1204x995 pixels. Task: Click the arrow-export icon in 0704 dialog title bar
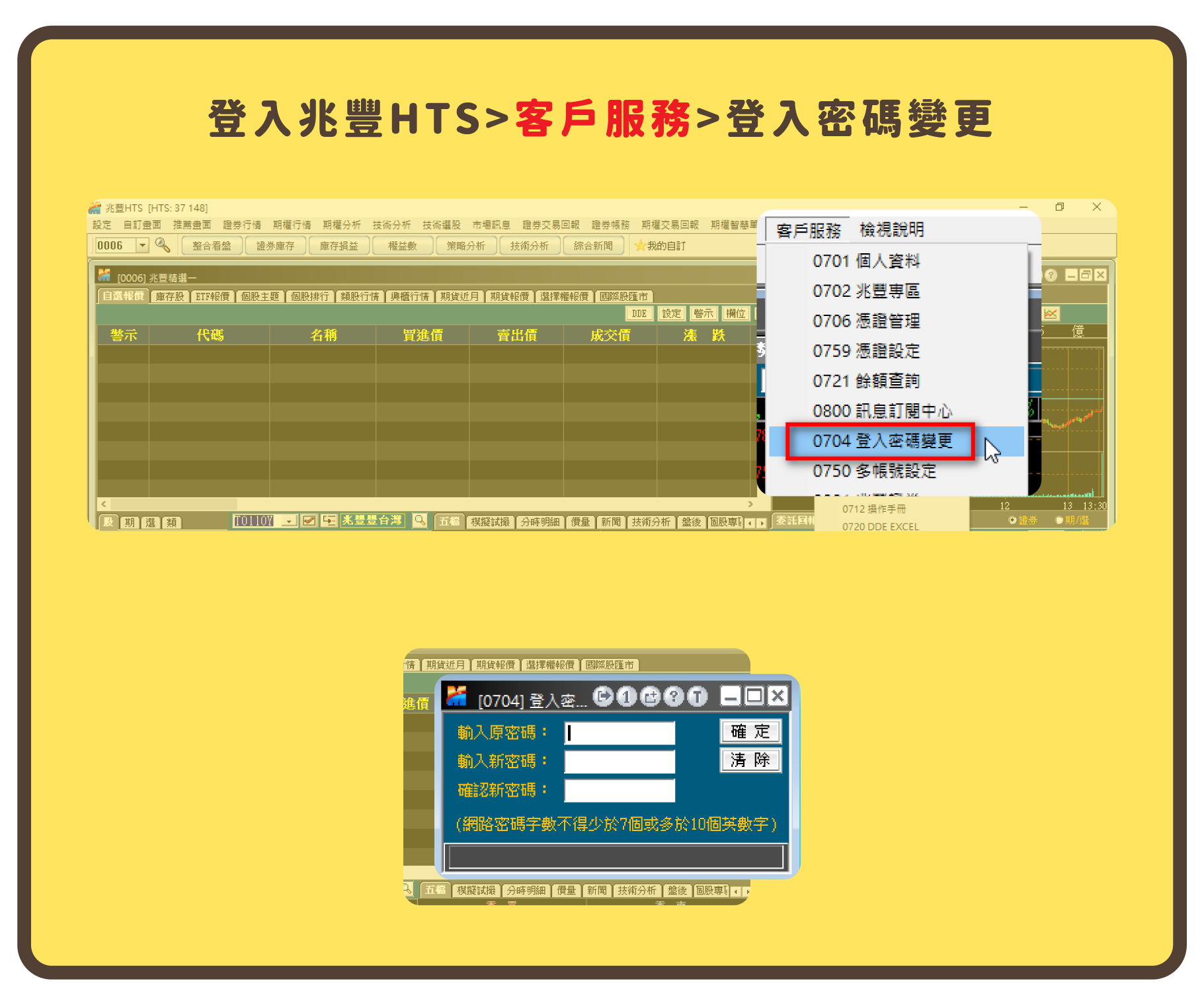(x=602, y=696)
